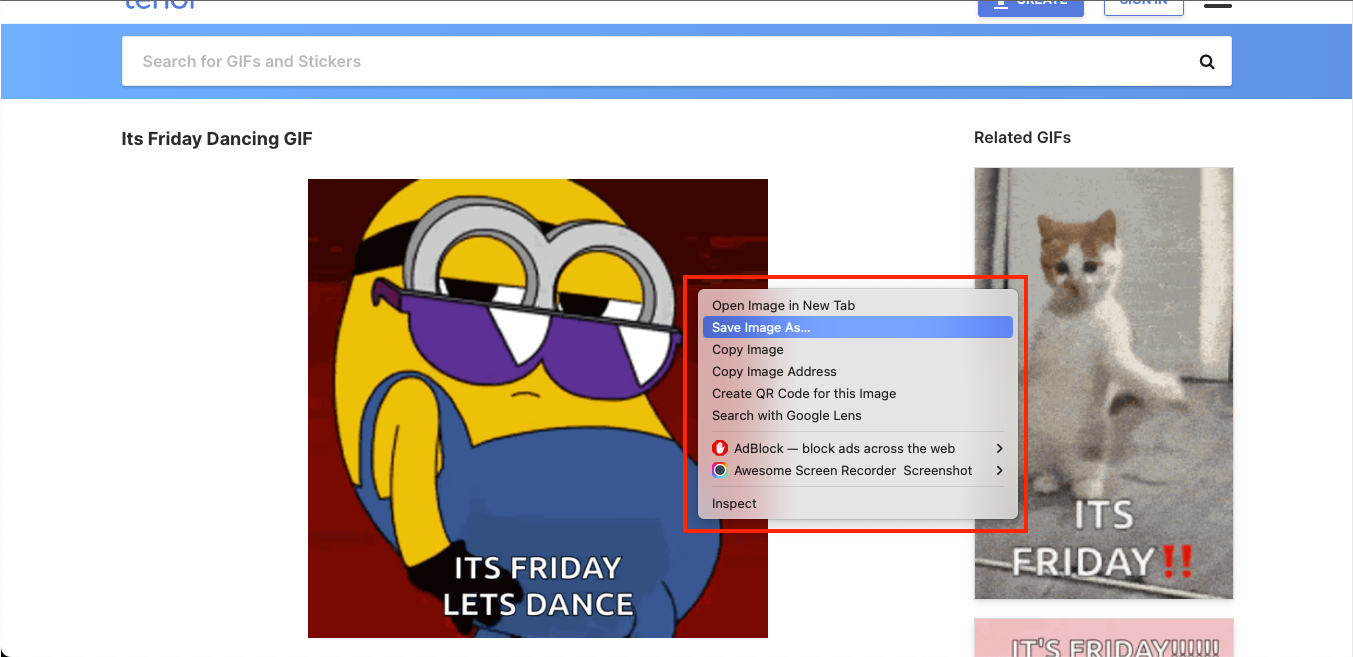Expand the AdBlock submenu arrow

click(999, 448)
